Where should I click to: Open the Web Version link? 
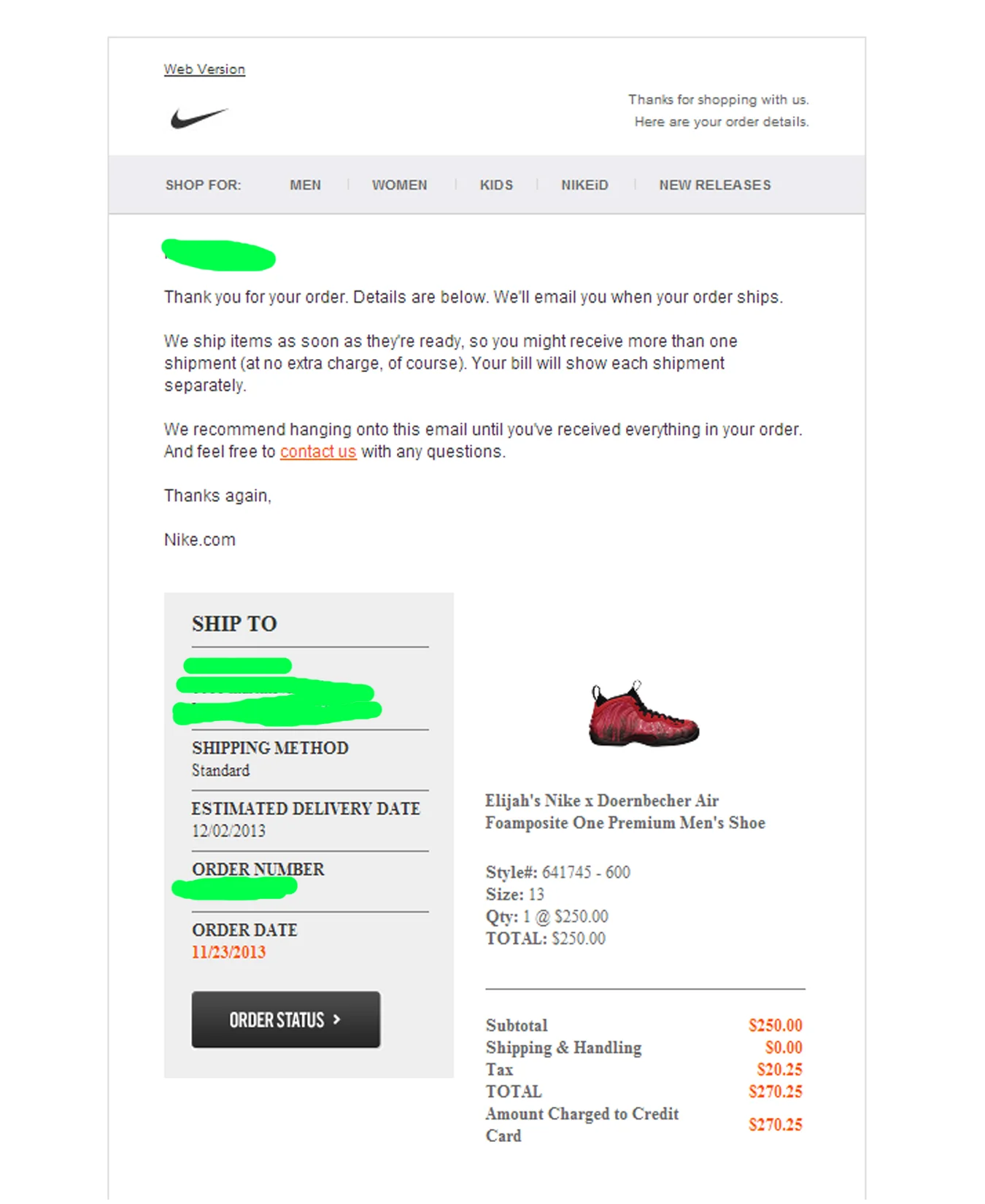tap(204, 69)
